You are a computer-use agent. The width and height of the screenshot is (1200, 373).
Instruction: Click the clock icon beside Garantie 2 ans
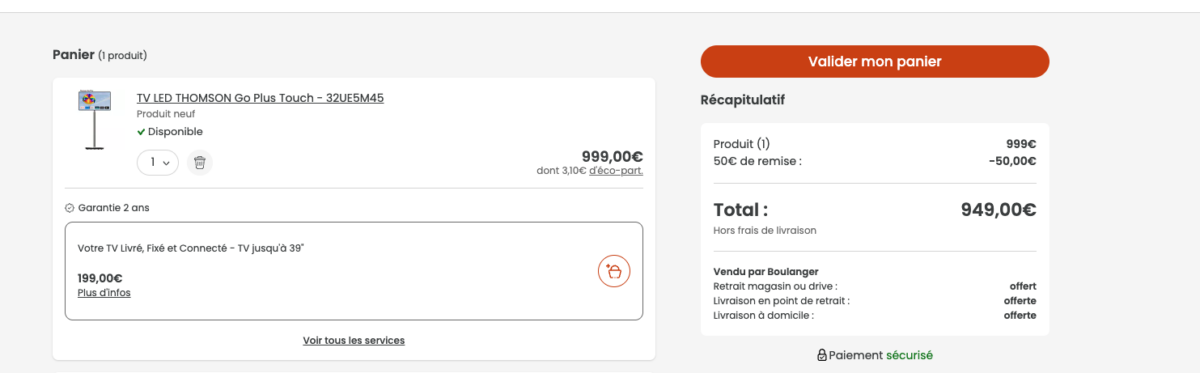pos(69,208)
